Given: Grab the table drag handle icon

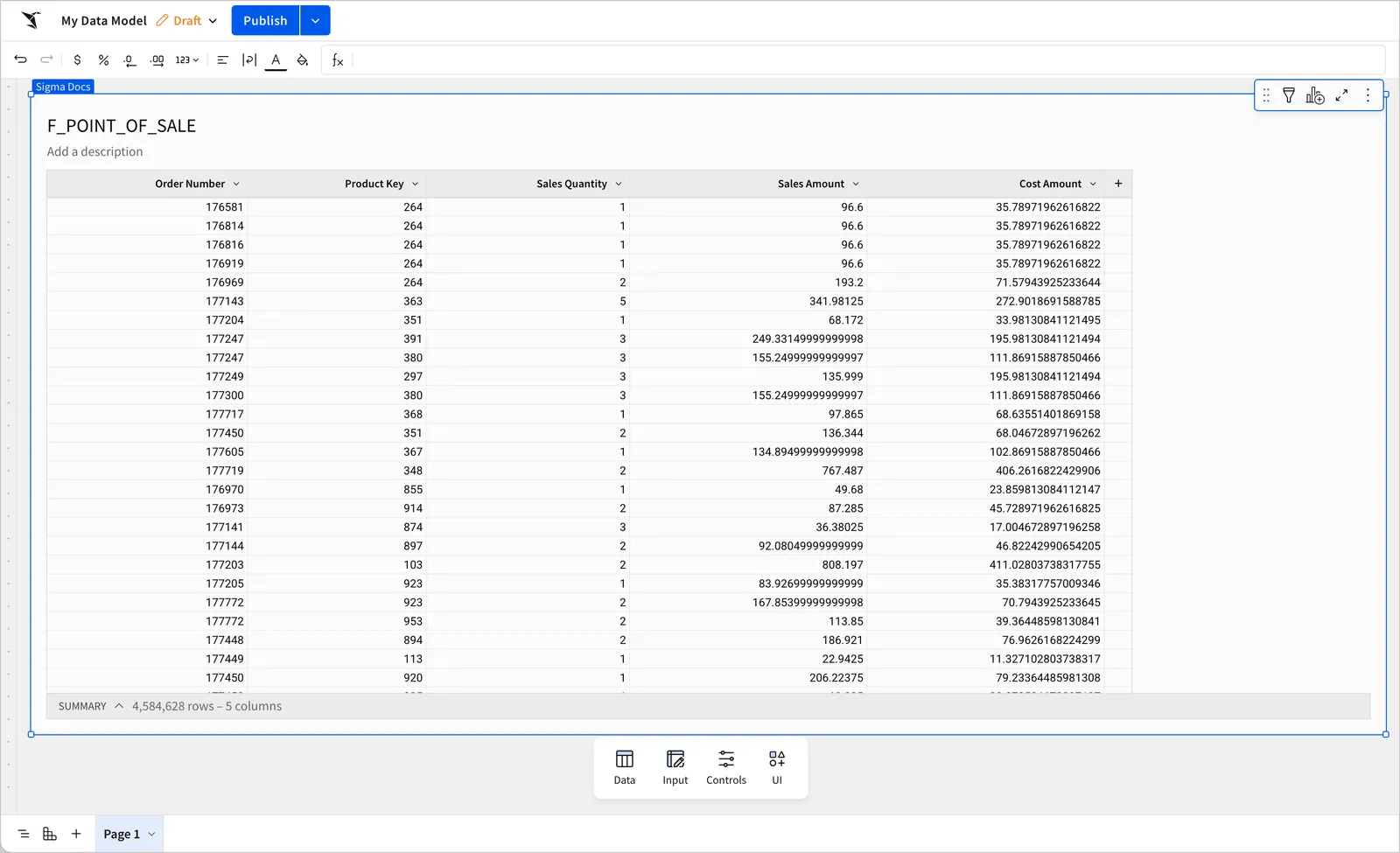Looking at the screenshot, I should pos(1266,95).
